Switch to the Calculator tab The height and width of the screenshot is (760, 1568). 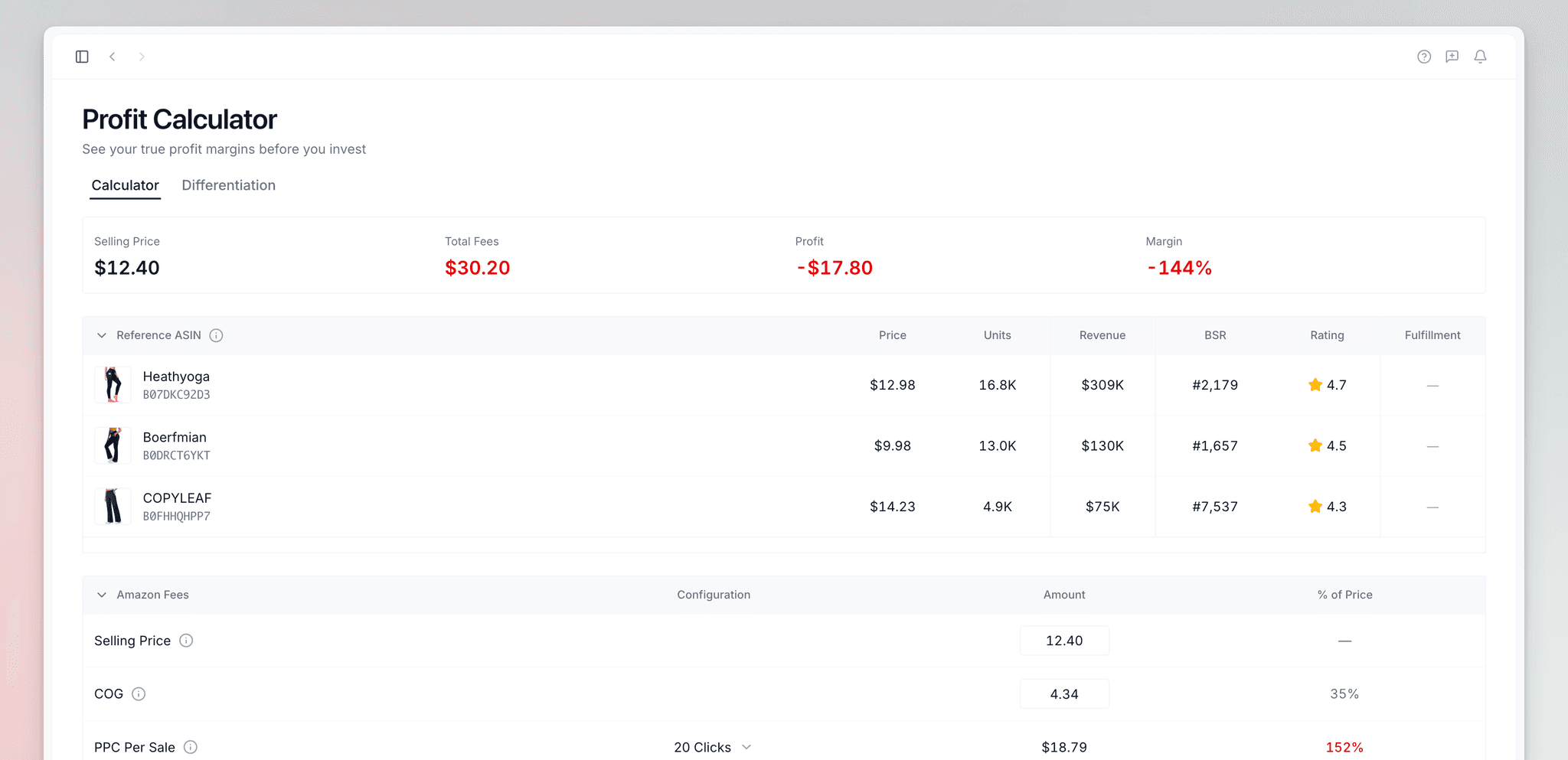pyautogui.click(x=126, y=185)
